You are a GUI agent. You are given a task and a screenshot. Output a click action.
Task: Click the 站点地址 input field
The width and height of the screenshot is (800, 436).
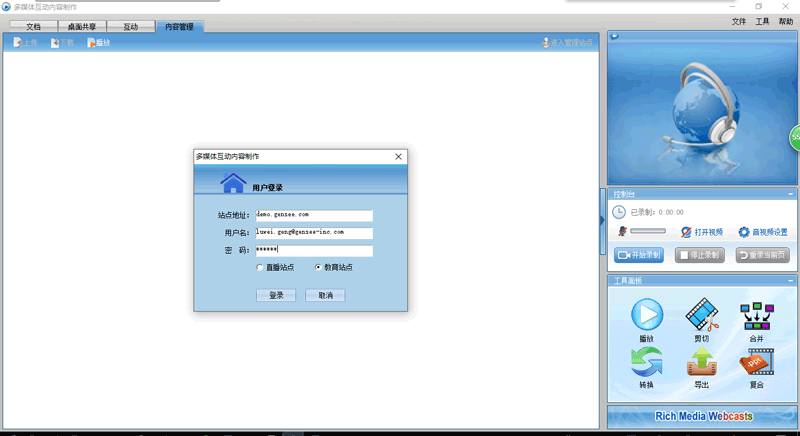click(x=314, y=215)
